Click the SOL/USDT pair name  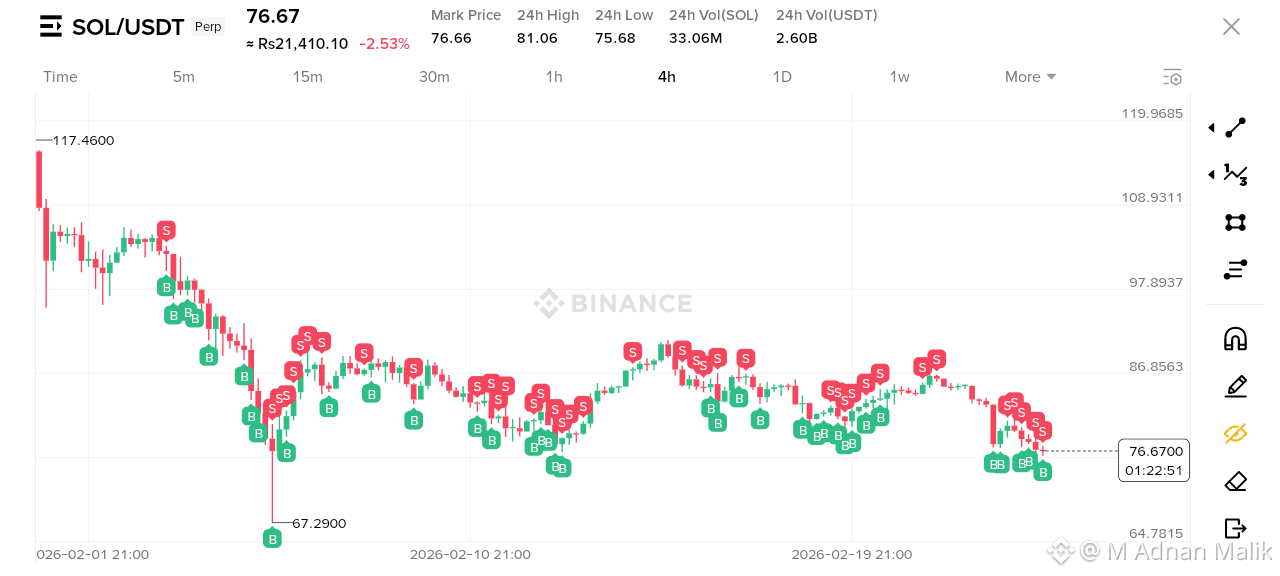point(128,27)
